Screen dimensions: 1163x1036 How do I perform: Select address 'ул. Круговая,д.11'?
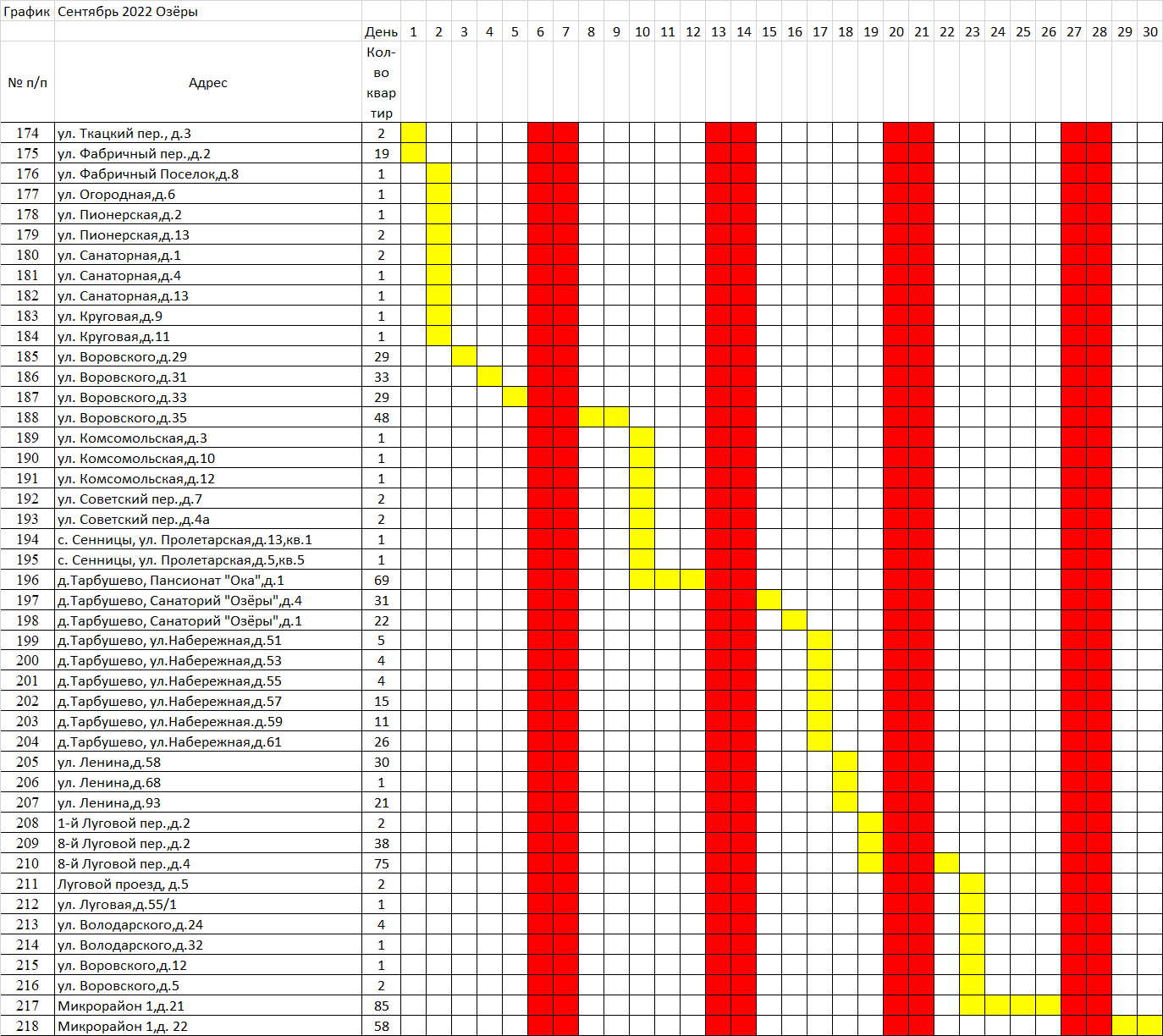[x=208, y=336]
